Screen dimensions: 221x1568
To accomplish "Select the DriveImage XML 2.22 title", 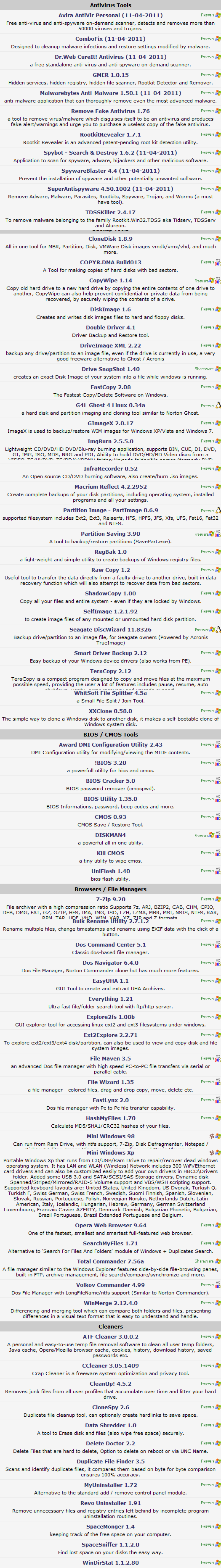I will [x=110, y=346].
